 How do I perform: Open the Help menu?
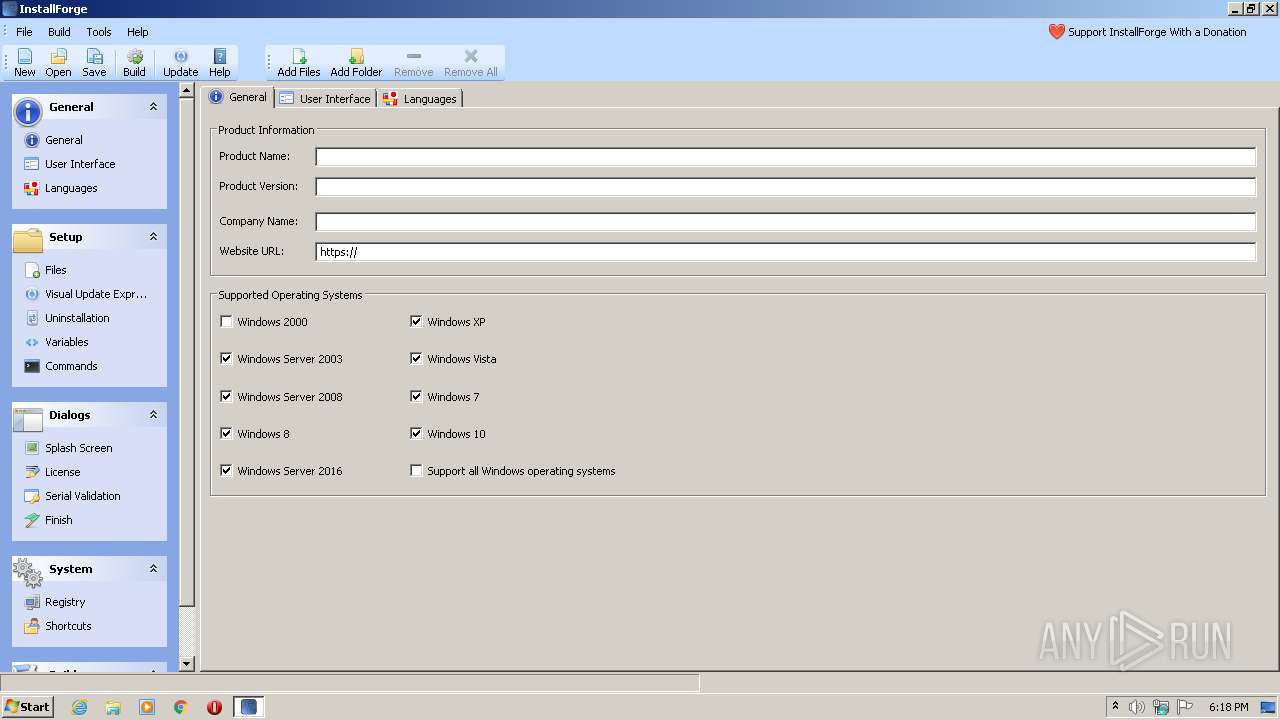[x=138, y=32]
